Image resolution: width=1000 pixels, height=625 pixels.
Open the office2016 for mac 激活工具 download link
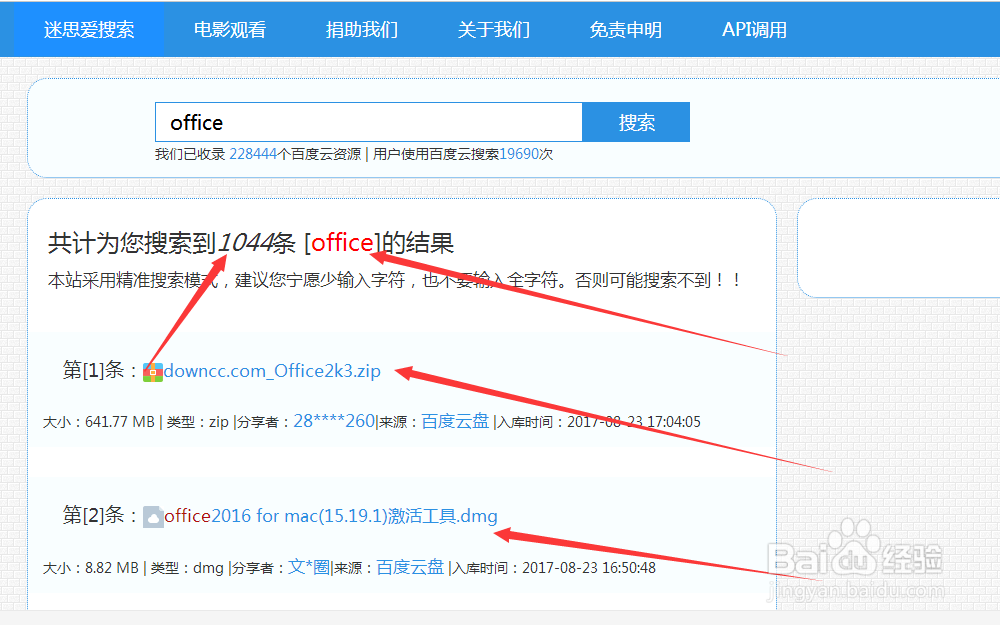[330, 515]
